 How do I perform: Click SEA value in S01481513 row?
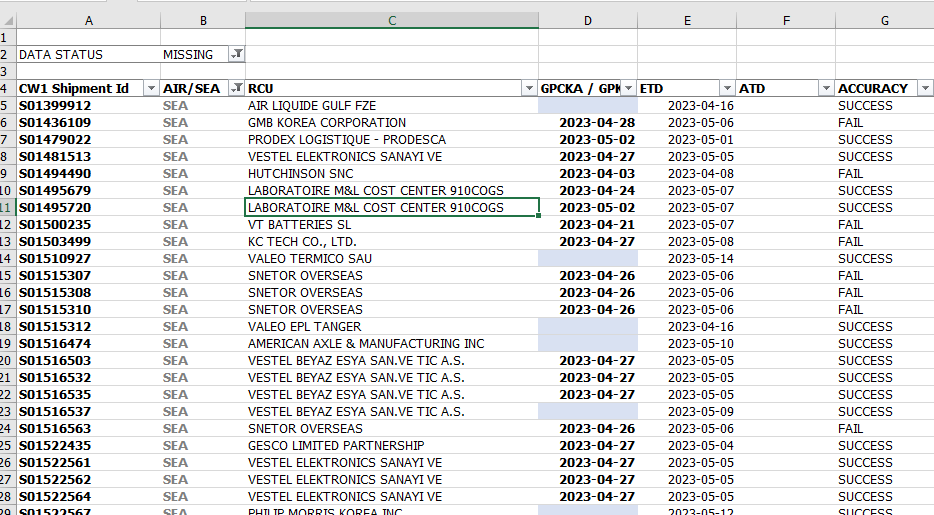coord(203,157)
